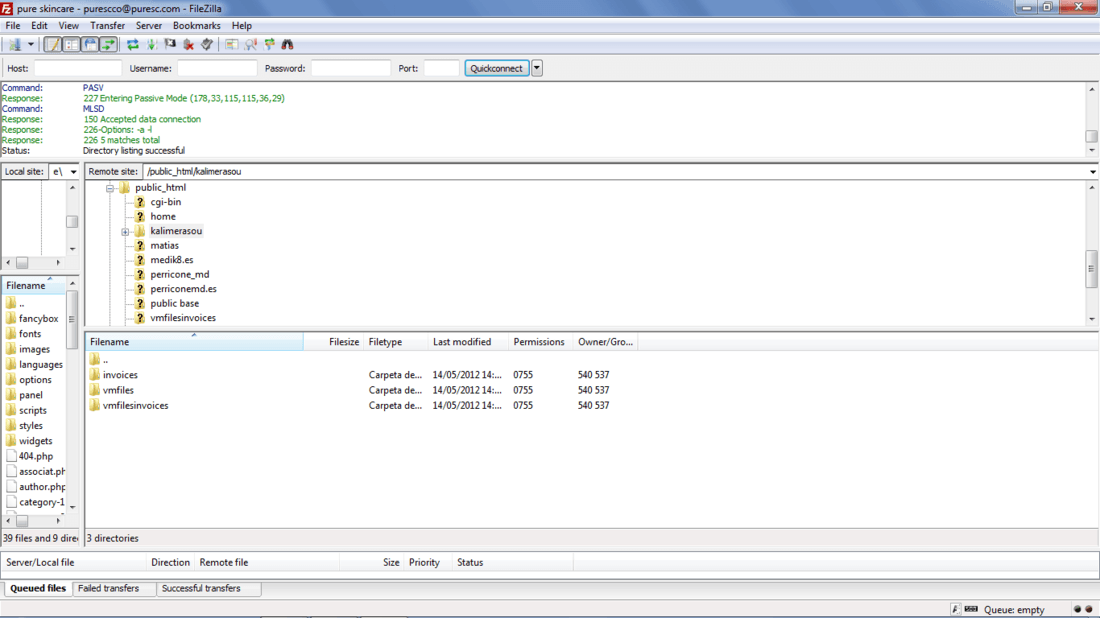Click the local file list horizontal scrollbar
Screen dimensions: 1100x618
[34, 521]
